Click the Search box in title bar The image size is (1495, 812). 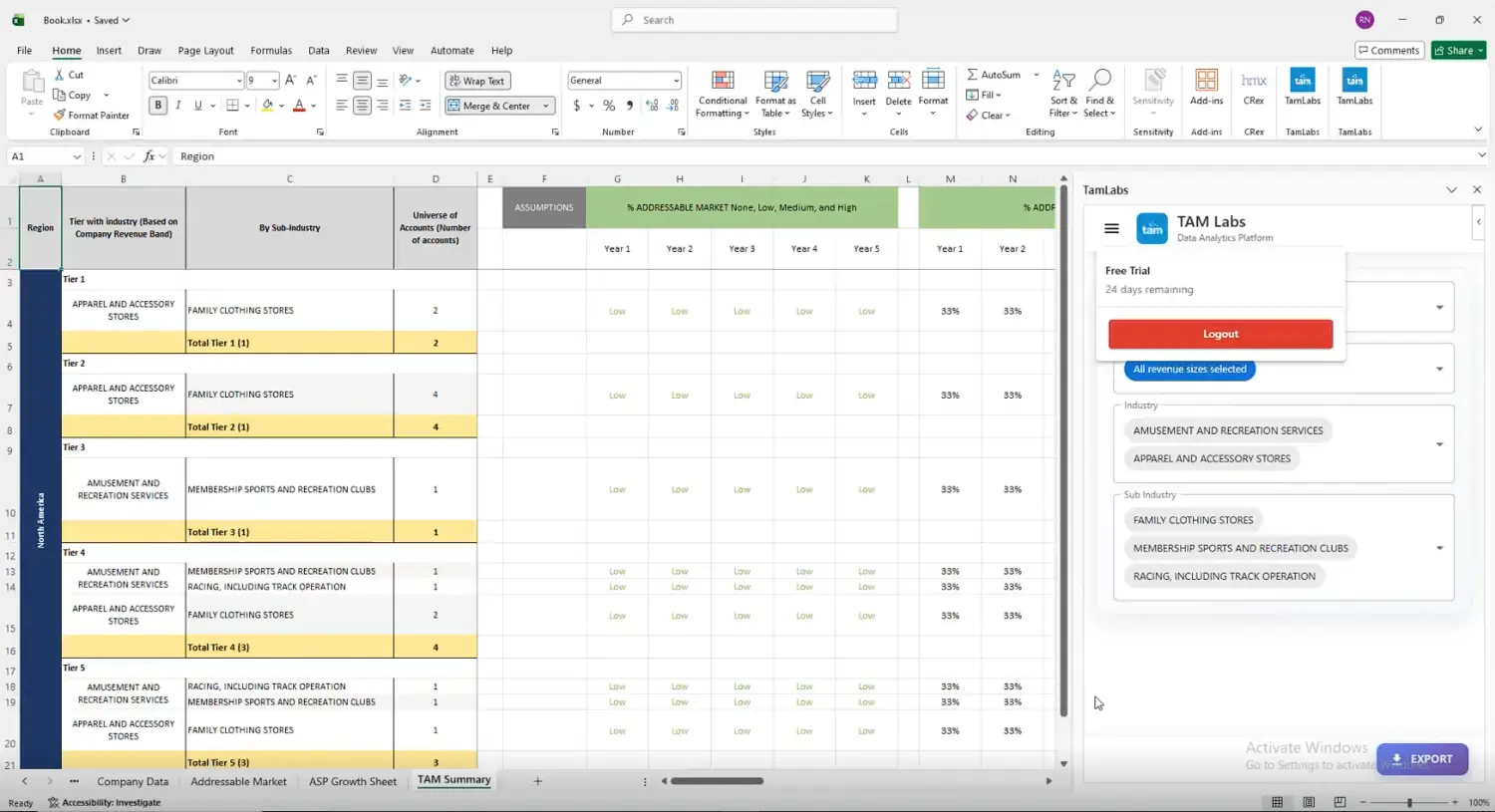(x=753, y=20)
